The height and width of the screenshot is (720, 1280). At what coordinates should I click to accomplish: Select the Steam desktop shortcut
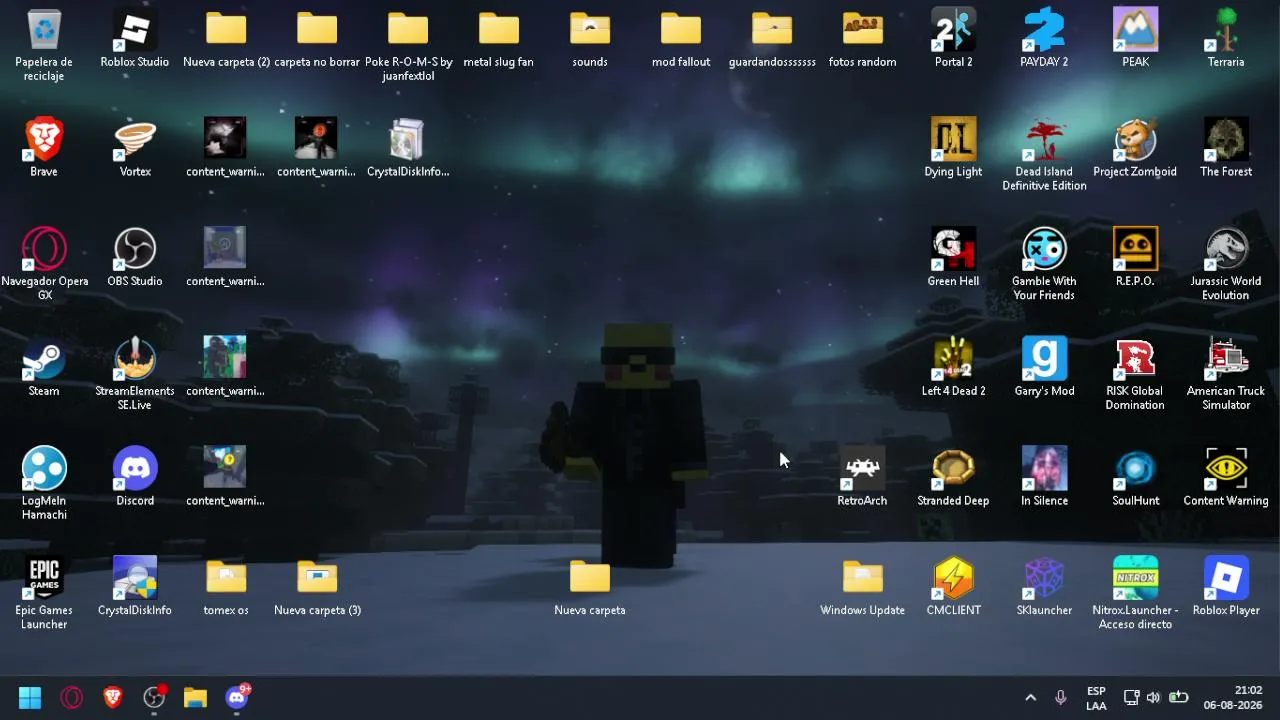[x=44, y=368]
